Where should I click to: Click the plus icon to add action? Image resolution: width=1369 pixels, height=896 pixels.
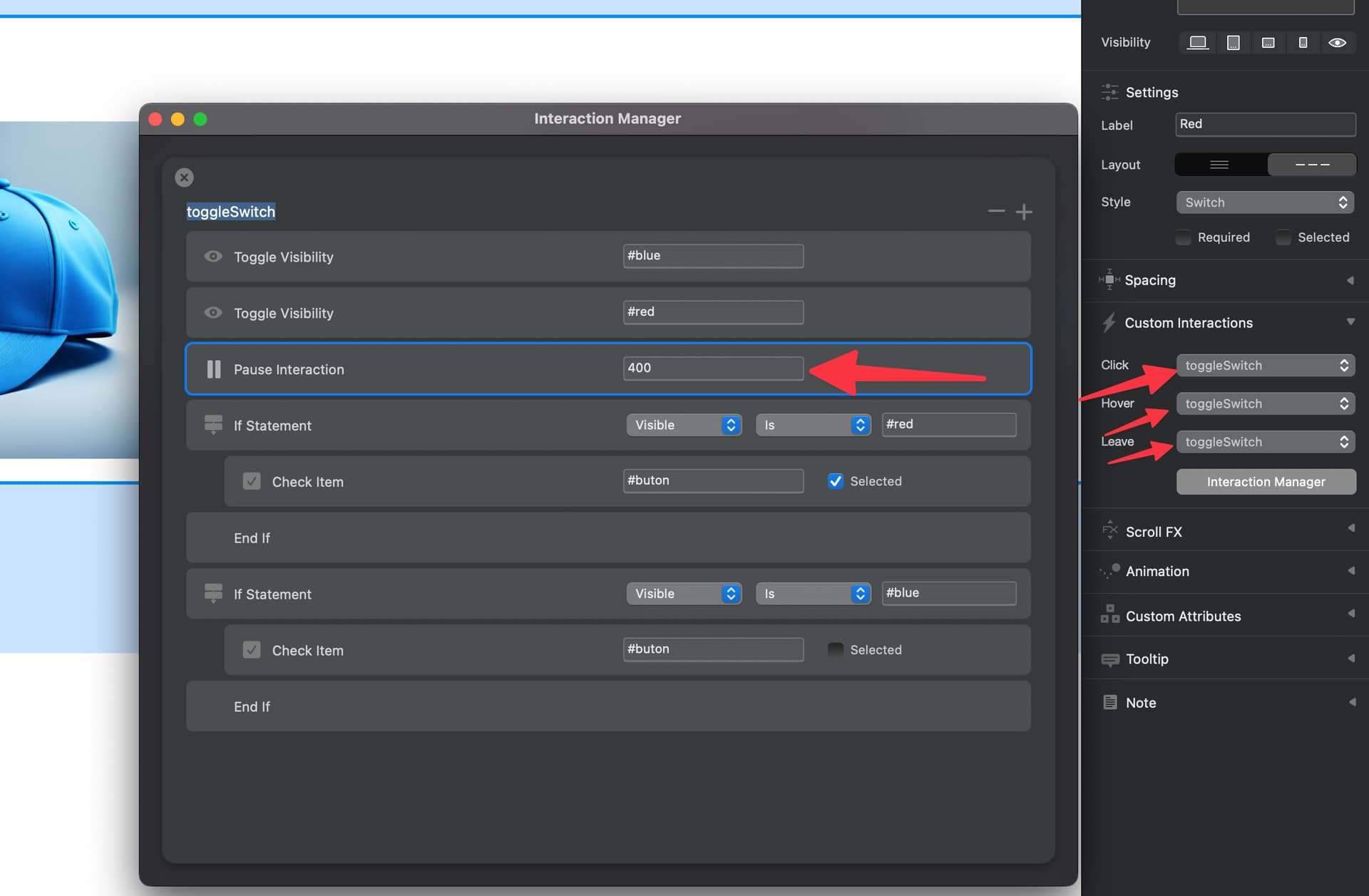coord(1023,212)
